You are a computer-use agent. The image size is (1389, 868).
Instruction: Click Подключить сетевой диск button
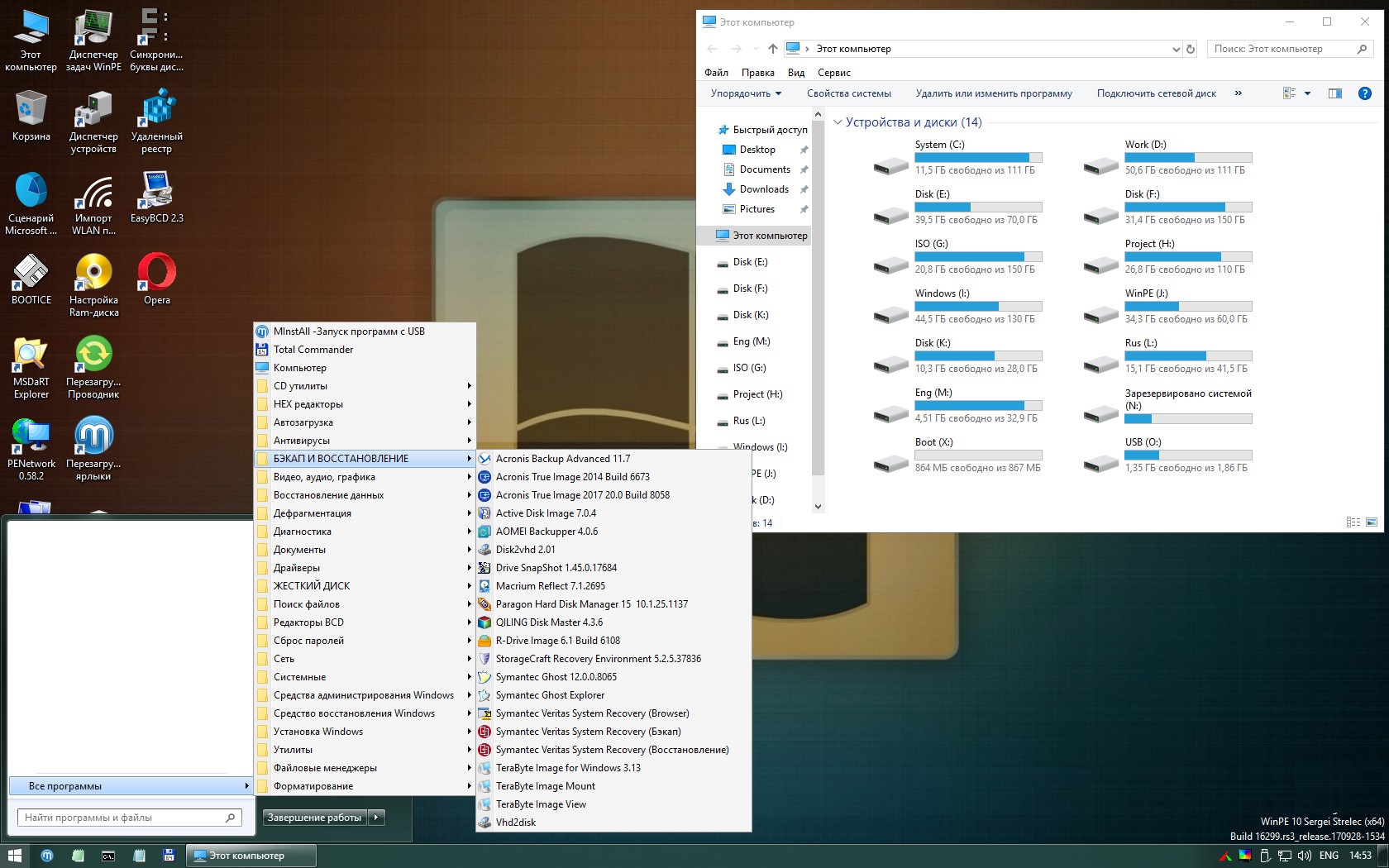[1157, 93]
